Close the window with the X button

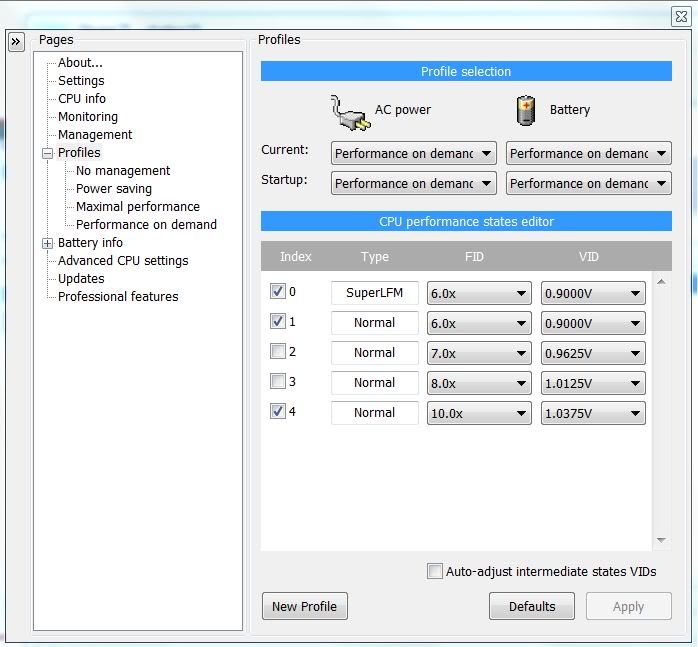[x=681, y=17]
